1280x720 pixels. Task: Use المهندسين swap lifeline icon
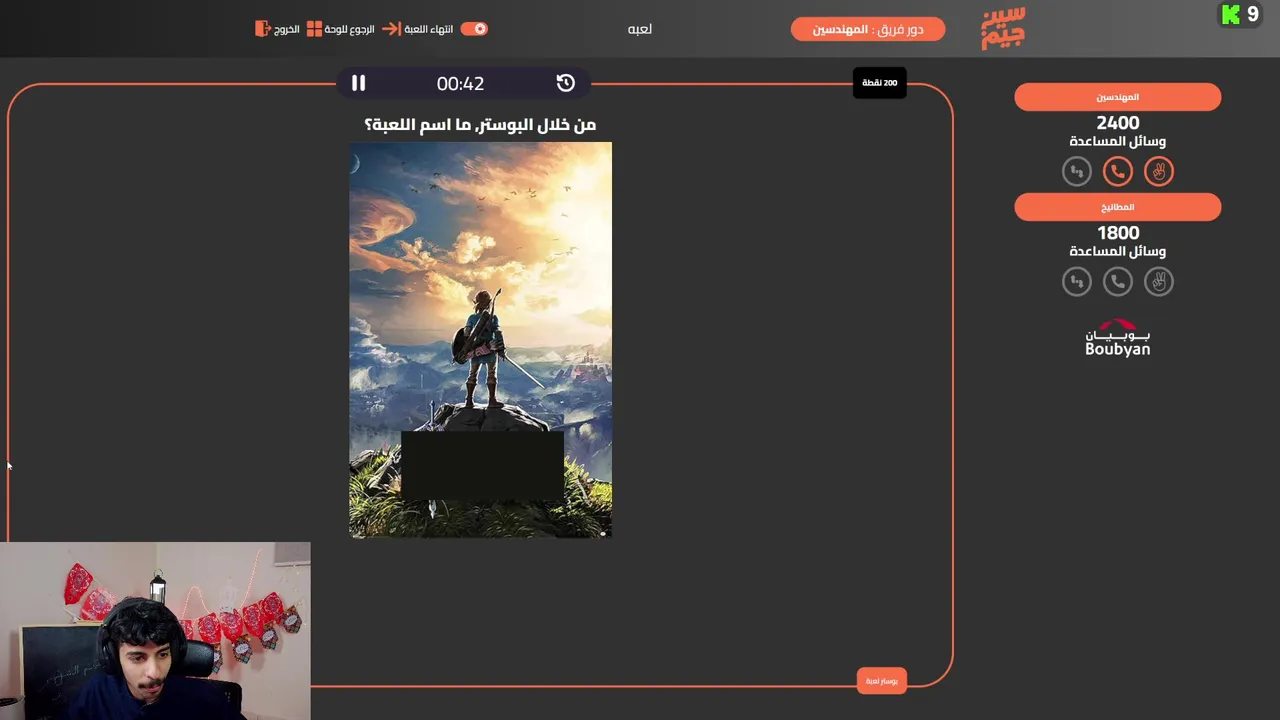[1077, 171]
